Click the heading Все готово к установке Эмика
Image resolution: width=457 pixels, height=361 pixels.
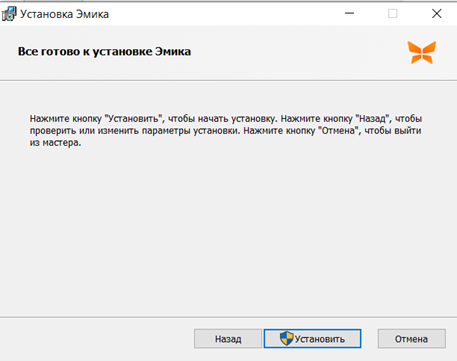(104, 52)
